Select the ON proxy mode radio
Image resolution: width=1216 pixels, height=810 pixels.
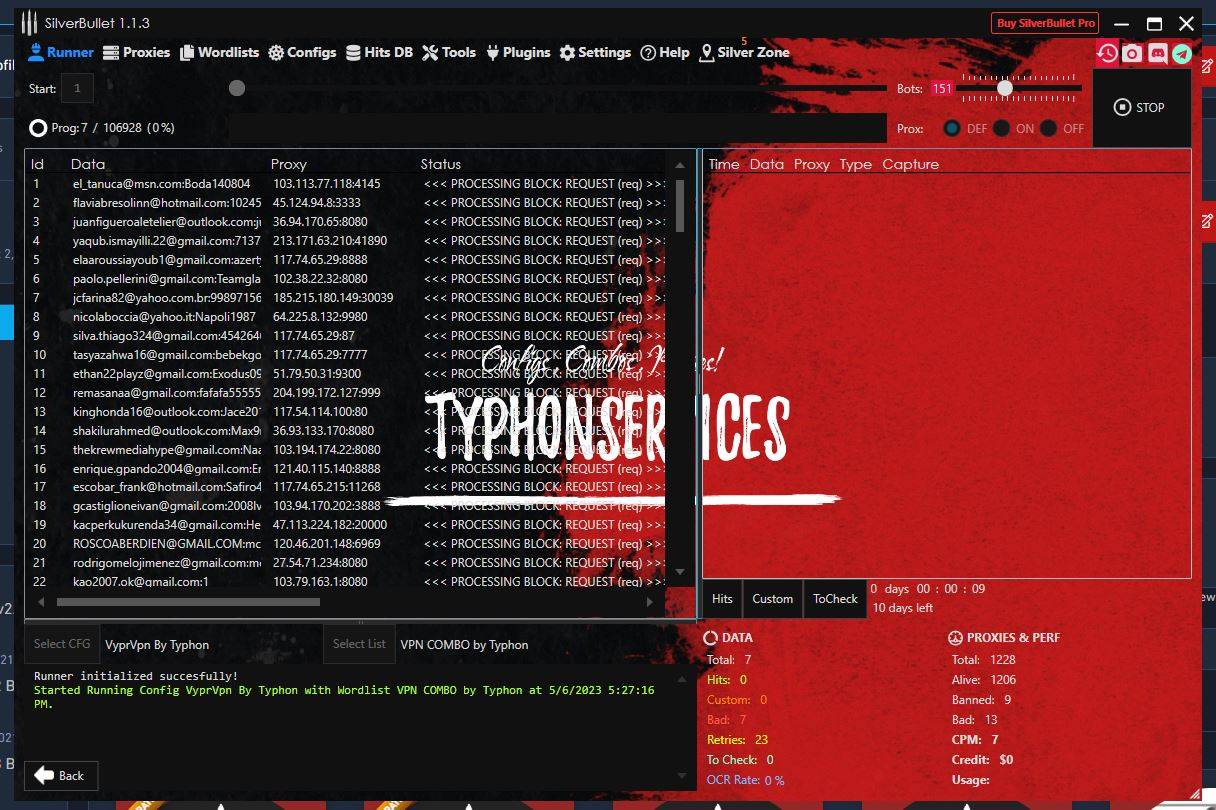[x=1000, y=128]
